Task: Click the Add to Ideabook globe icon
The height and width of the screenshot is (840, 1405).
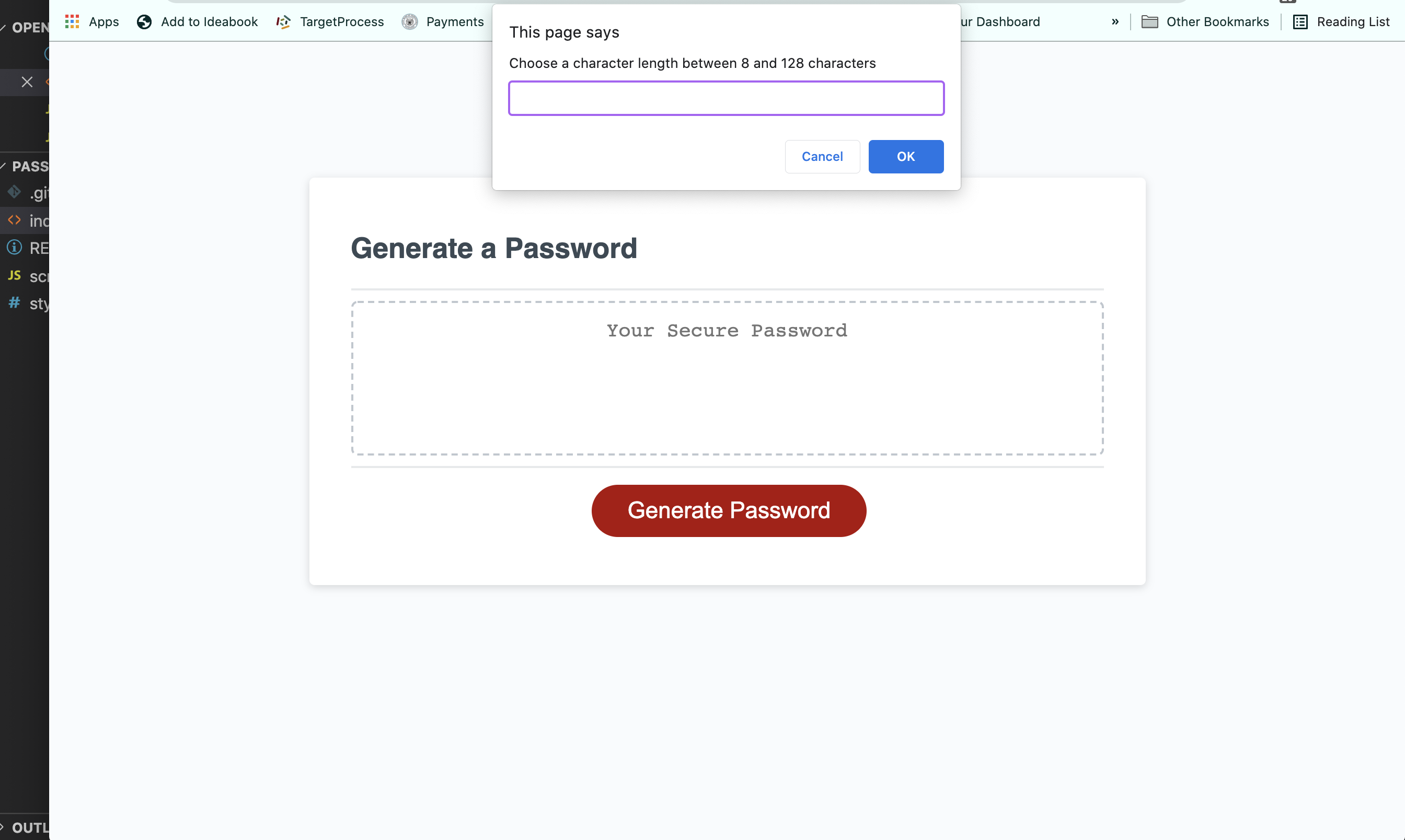Action: coord(144,21)
